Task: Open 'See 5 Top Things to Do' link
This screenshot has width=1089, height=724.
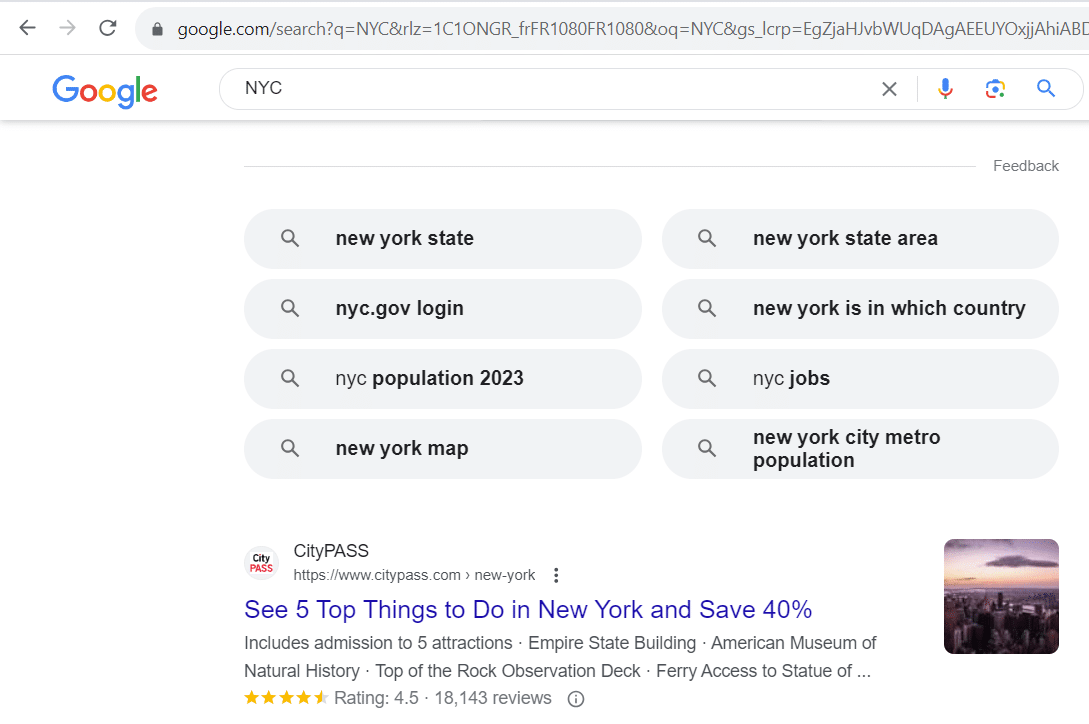Action: click(x=528, y=610)
